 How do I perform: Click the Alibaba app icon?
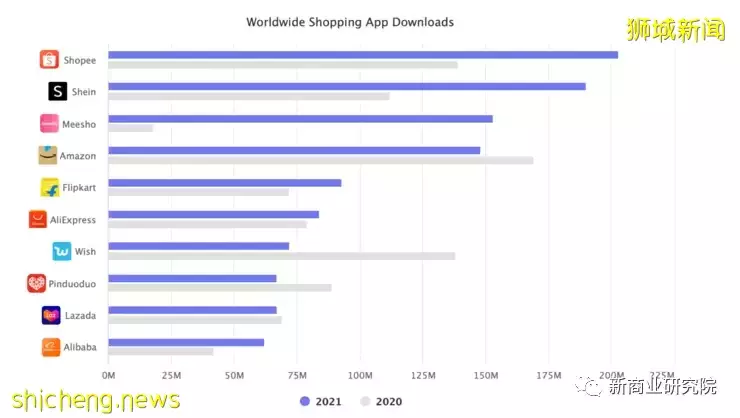(51, 347)
